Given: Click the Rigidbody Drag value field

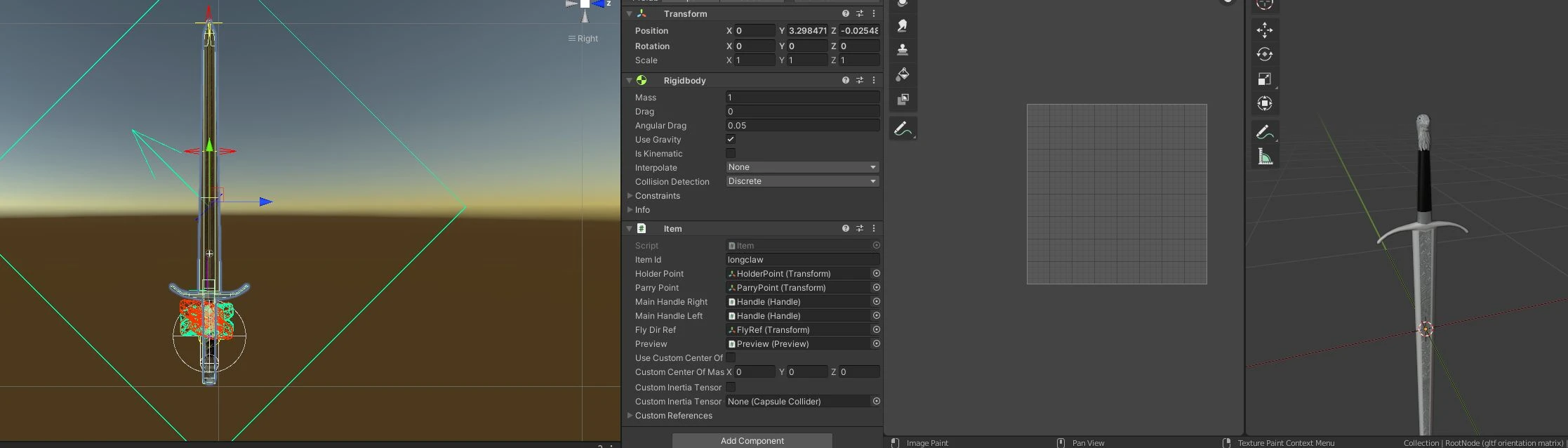Looking at the screenshot, I should tap(802, 111).
